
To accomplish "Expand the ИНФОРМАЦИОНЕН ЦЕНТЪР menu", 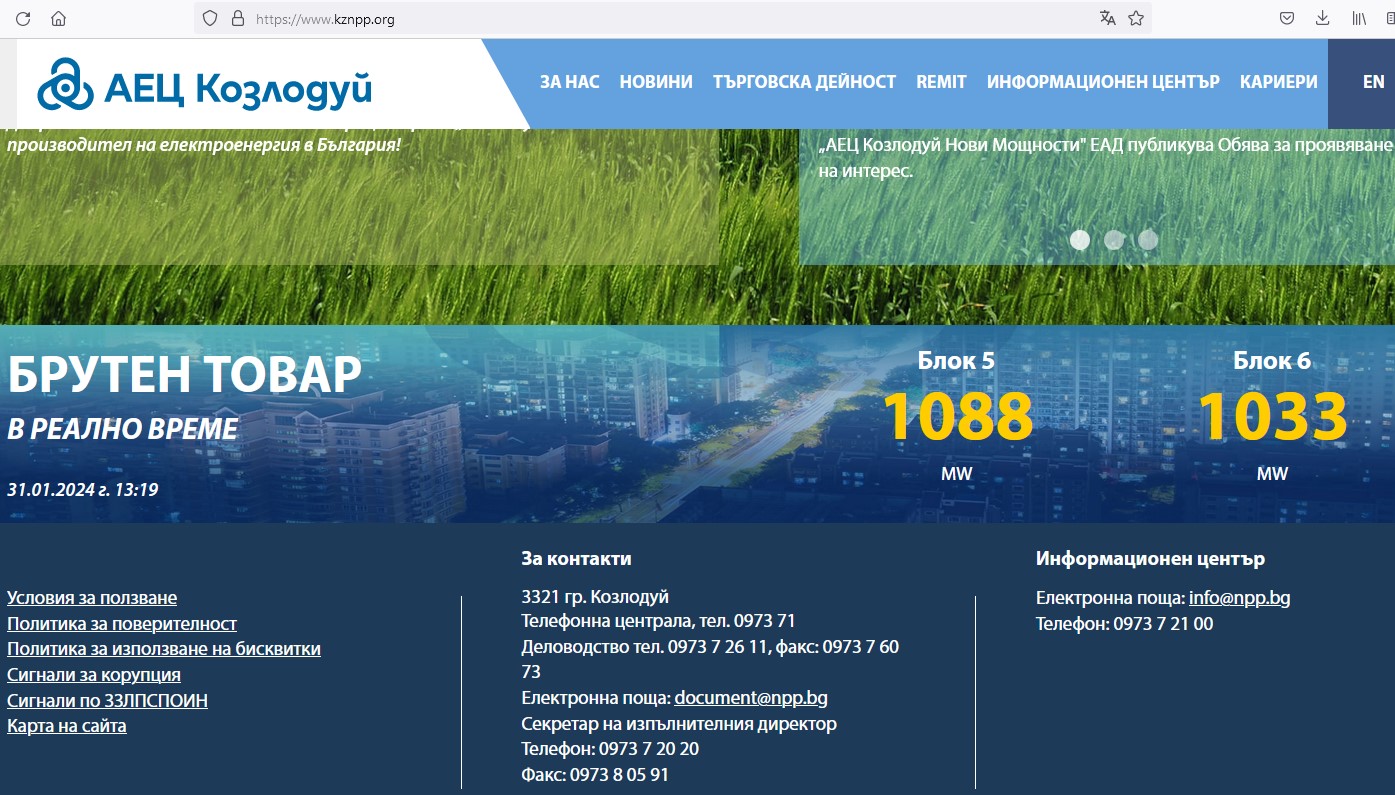I will (x=1103, y=82).
